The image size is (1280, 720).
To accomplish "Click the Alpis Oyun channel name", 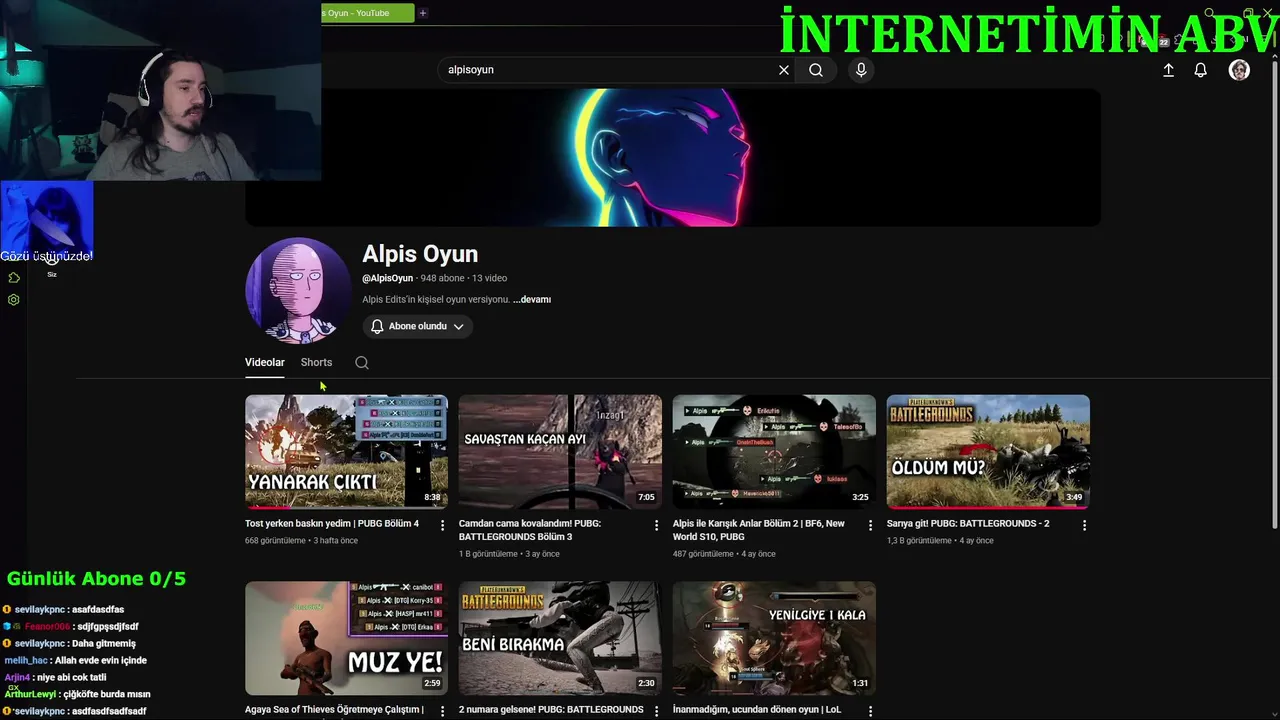I will pyautogui.click(x=420, y=254).
